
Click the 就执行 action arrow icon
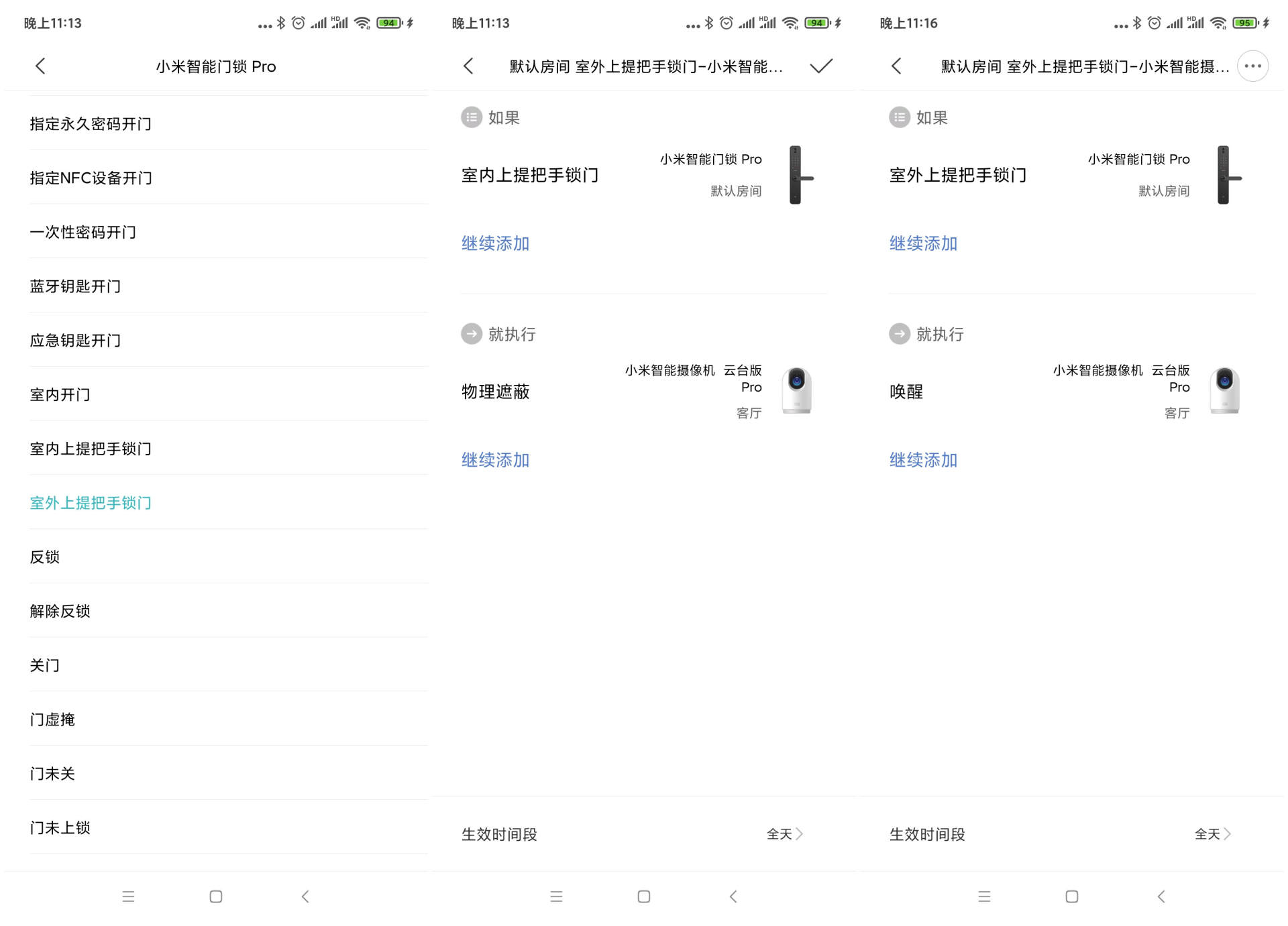[472, 333]
